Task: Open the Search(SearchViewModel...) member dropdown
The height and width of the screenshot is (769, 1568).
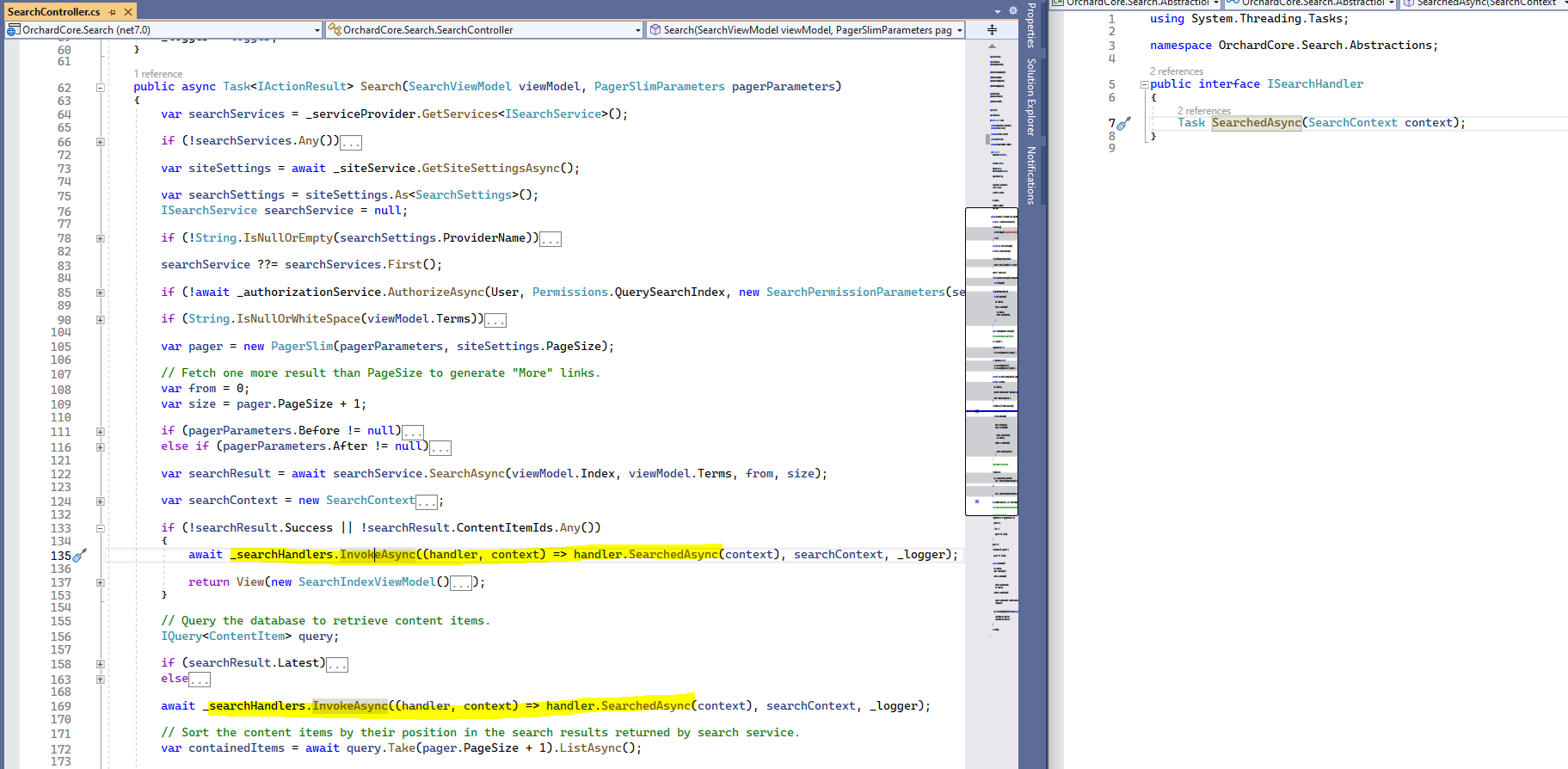Action: coord(960,30)
